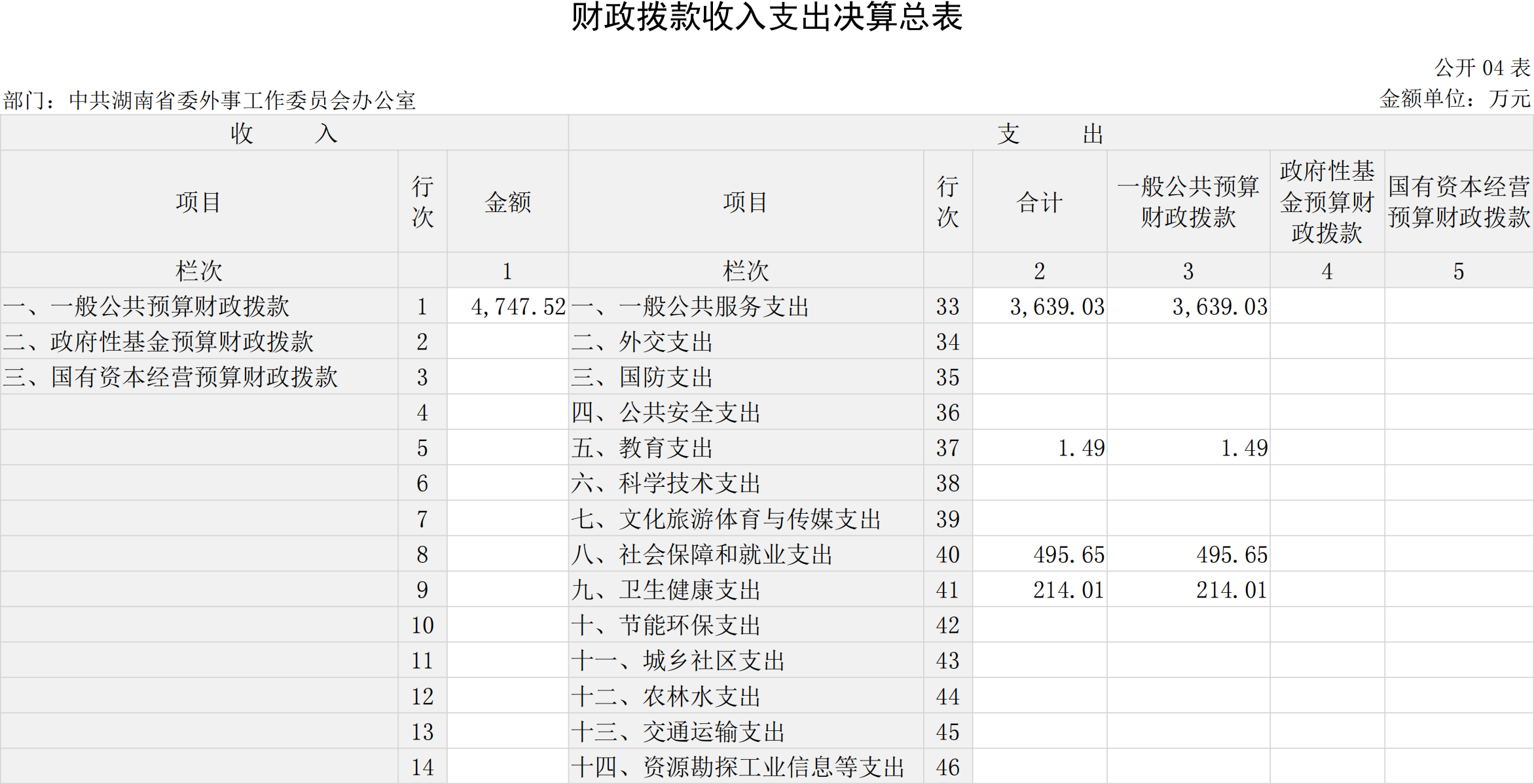Screen dimensions: 1534x784
Task: Select the income cell 一、一般公共预算财政拨款
Action: click(x=199, y=306)
